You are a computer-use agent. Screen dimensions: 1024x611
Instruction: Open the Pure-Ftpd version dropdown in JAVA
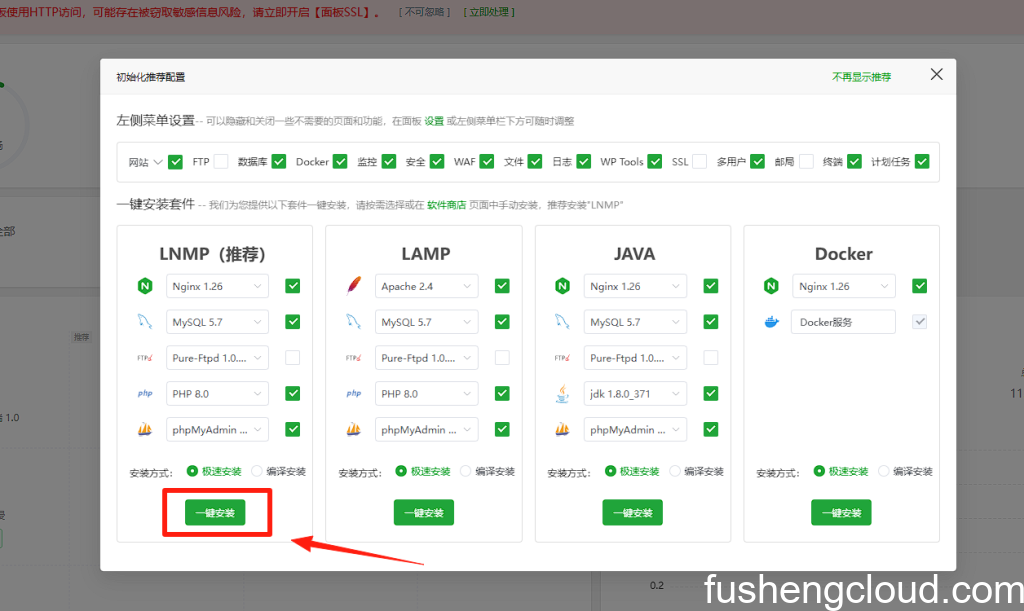635,358
